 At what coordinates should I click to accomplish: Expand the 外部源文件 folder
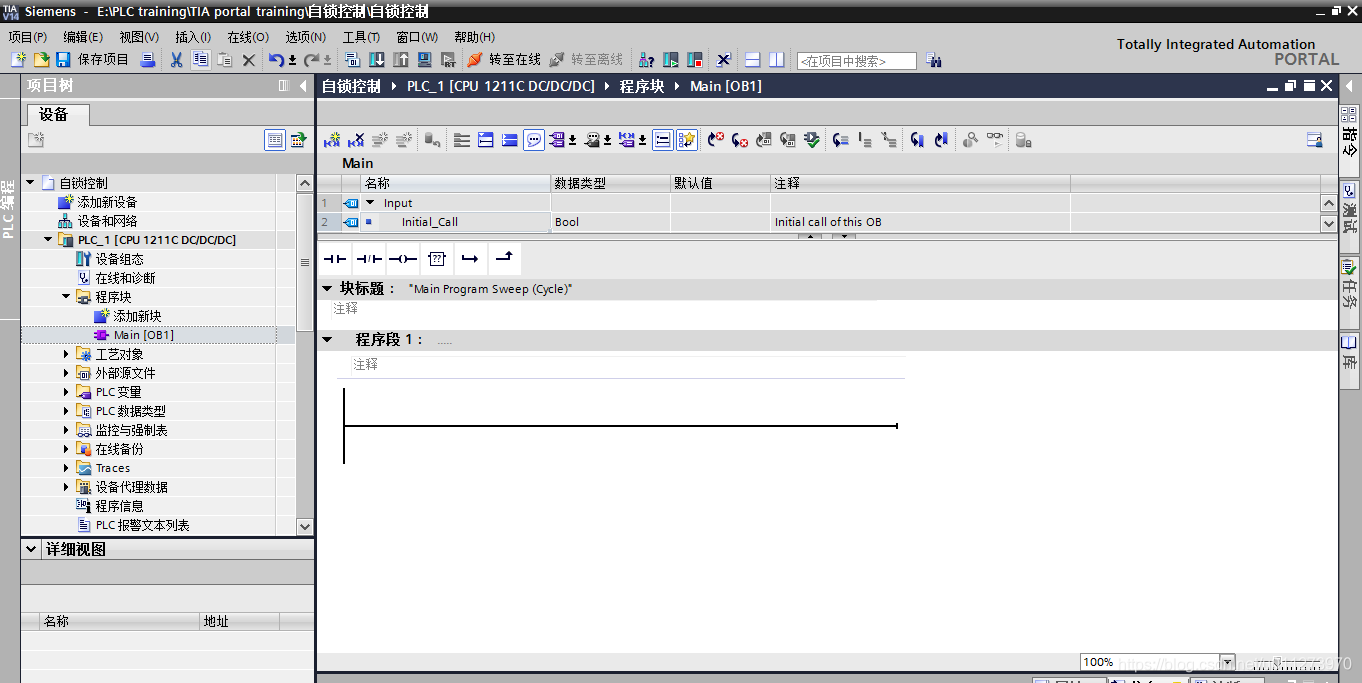pos(66,373)
